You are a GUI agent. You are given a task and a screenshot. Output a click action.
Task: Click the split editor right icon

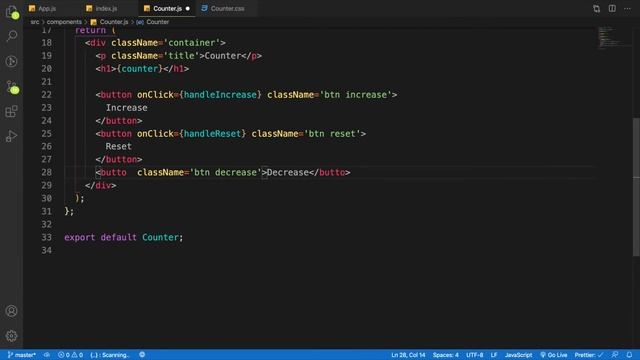[x=612, y=8]
